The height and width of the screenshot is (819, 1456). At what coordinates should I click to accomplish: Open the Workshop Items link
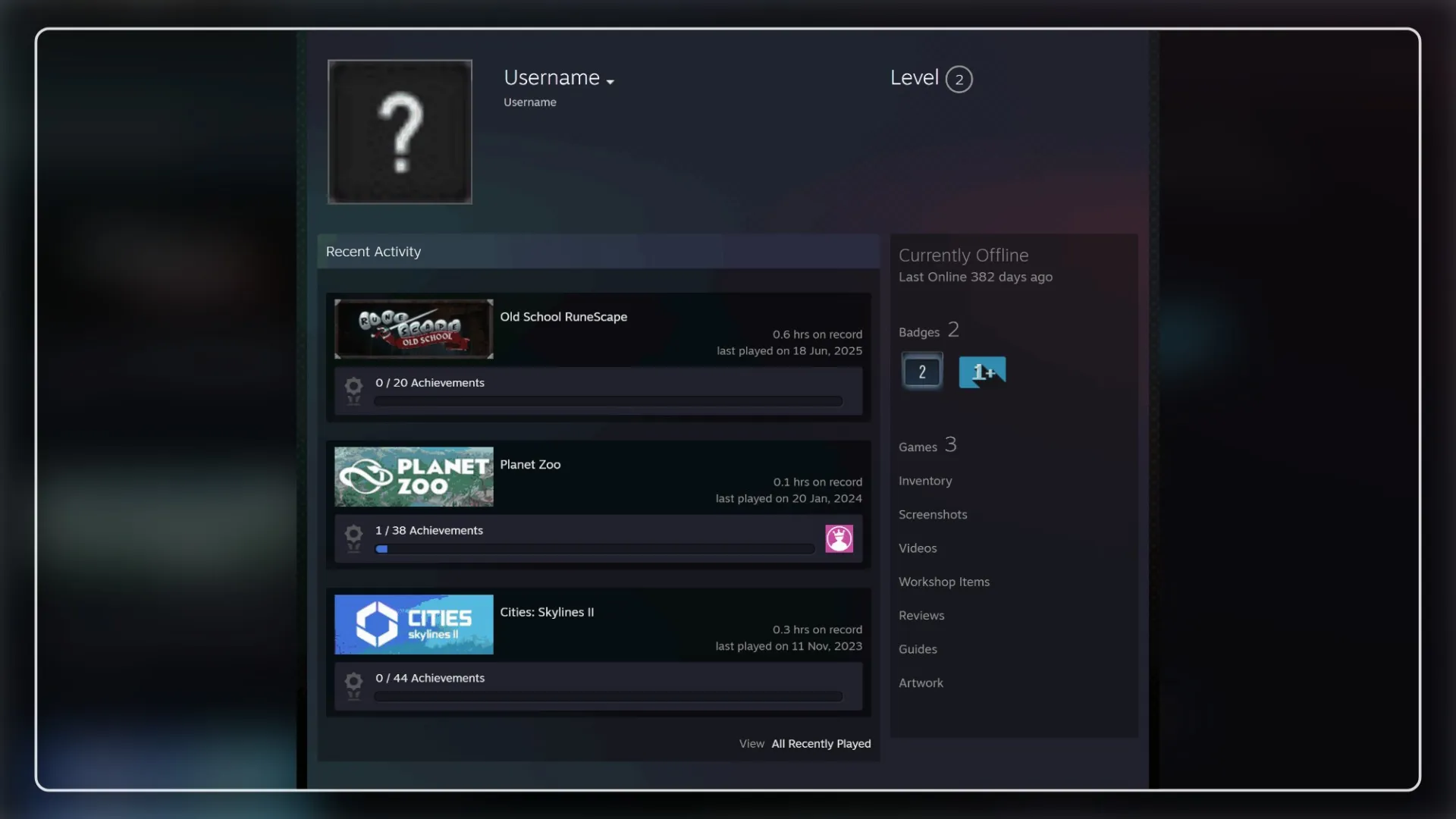click(944, 582)
